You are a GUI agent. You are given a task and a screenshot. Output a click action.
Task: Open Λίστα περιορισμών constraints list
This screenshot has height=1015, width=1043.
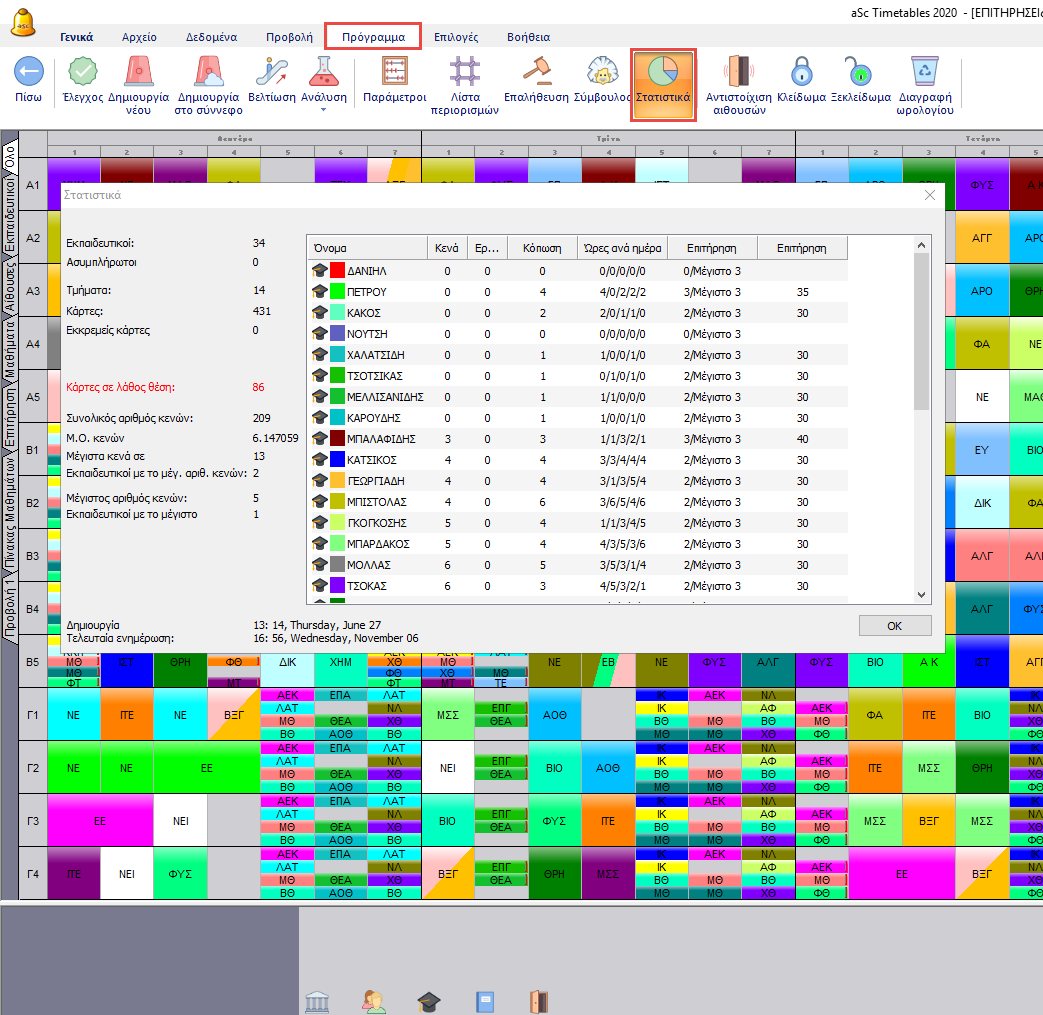pyautogui.click(x=464, y=72)
